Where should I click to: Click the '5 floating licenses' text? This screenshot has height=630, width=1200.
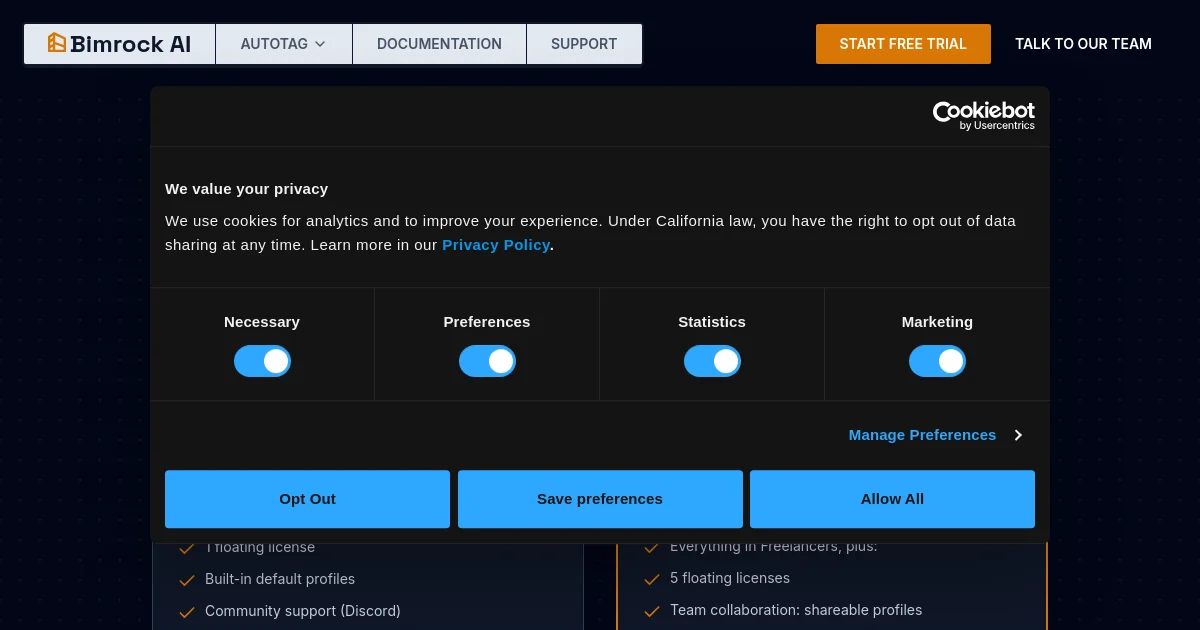point(730,578)
